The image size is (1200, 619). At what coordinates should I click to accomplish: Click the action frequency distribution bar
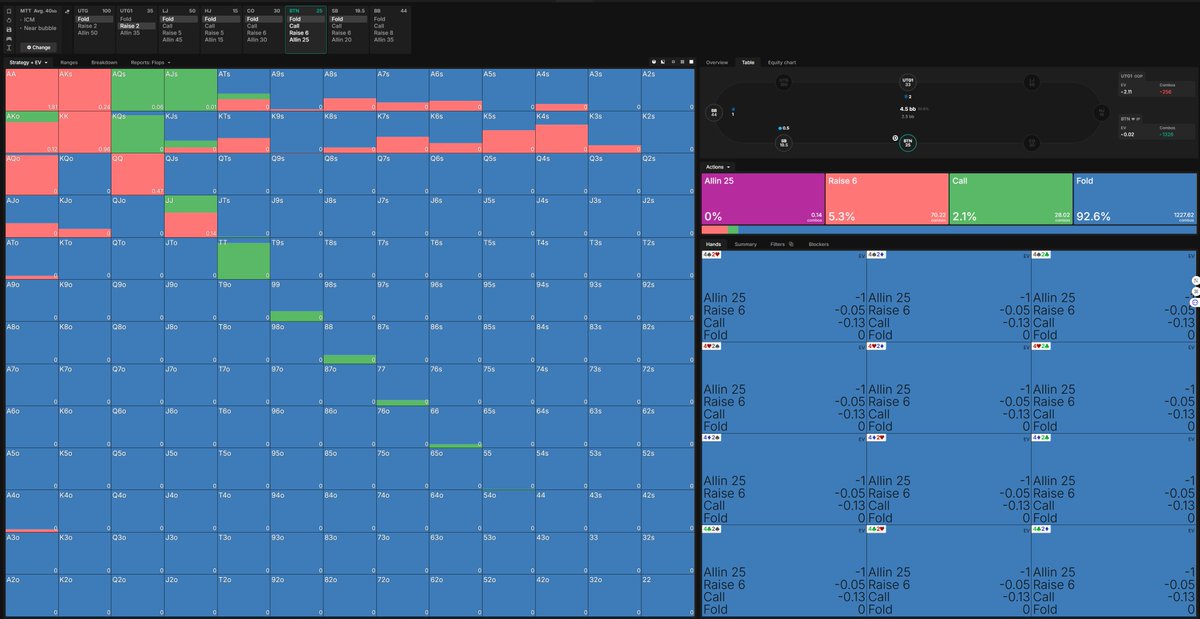pos(949,230)
